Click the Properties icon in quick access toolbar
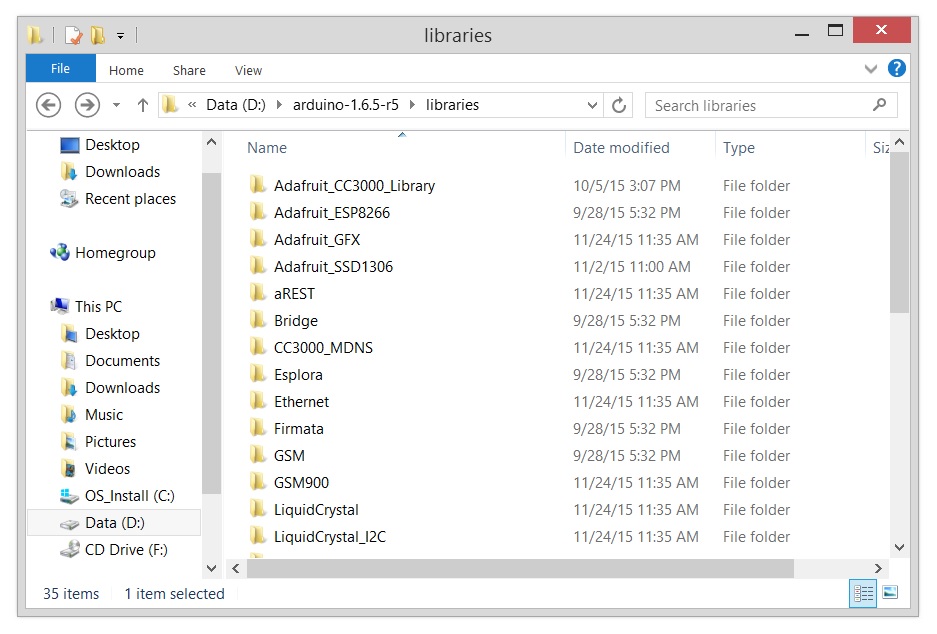 (74, 35)
